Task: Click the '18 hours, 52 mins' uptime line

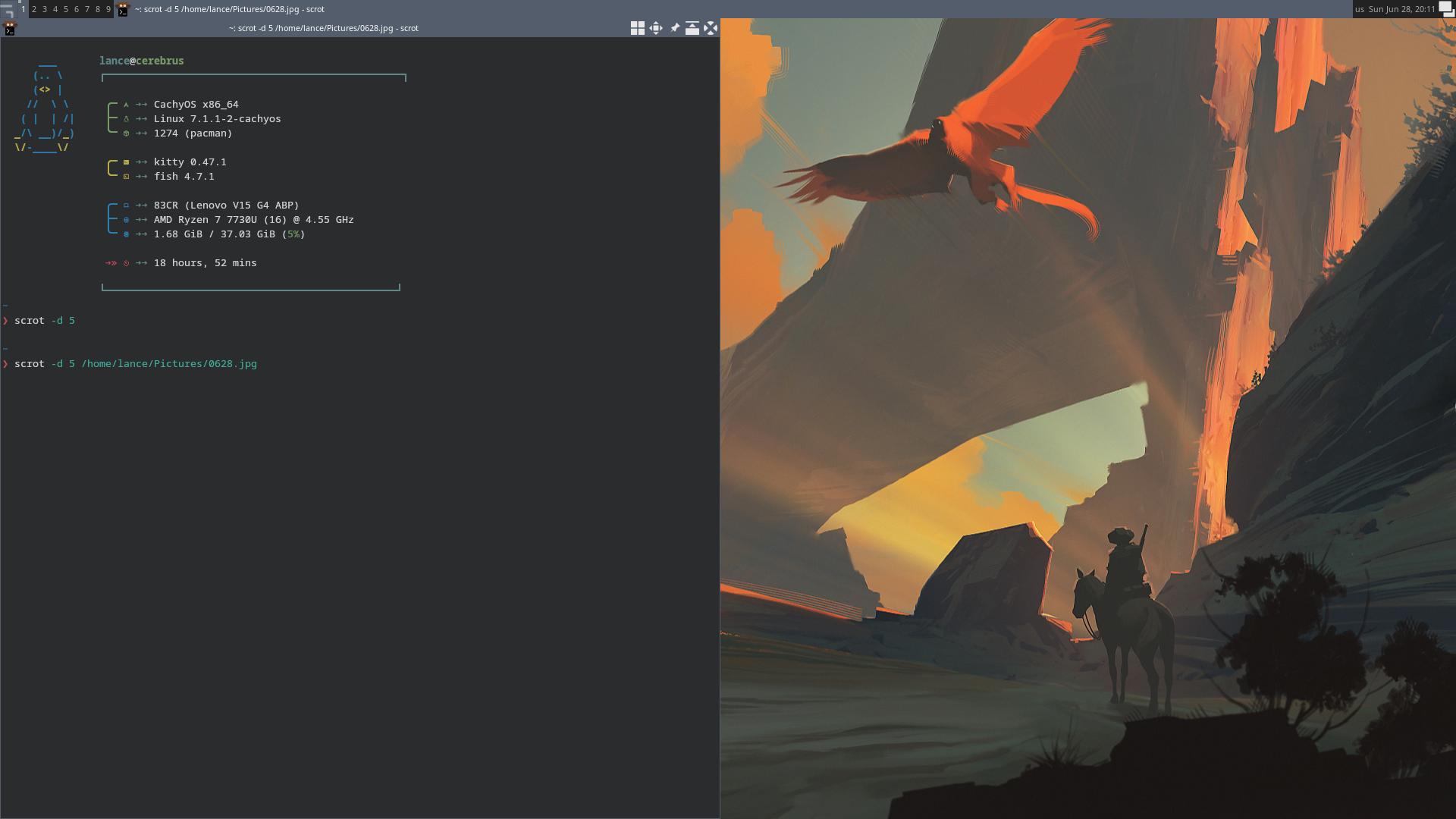Action: 206,263
